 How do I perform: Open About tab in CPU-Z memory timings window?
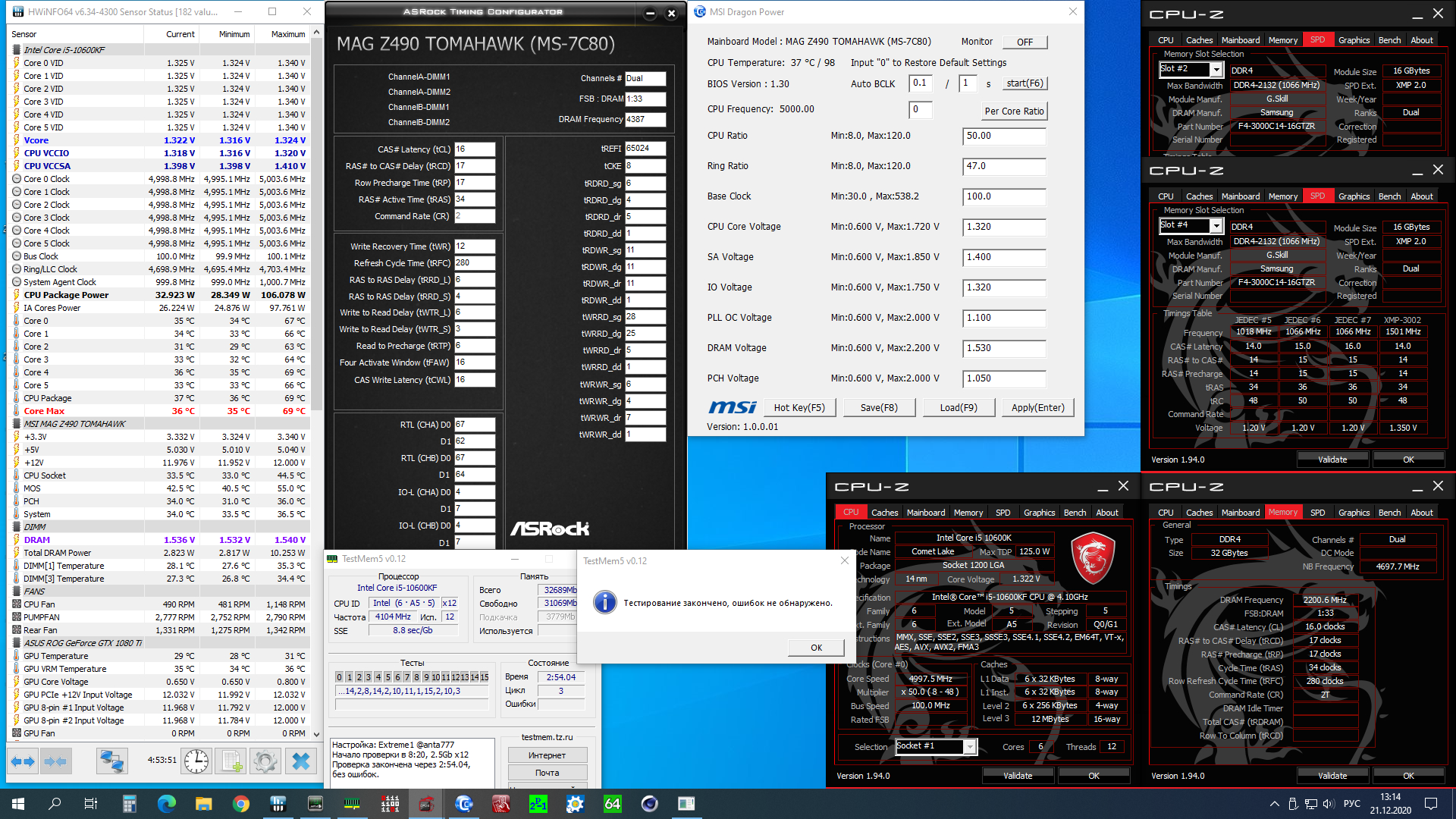pyautogui.click(x=1422, y=513)
